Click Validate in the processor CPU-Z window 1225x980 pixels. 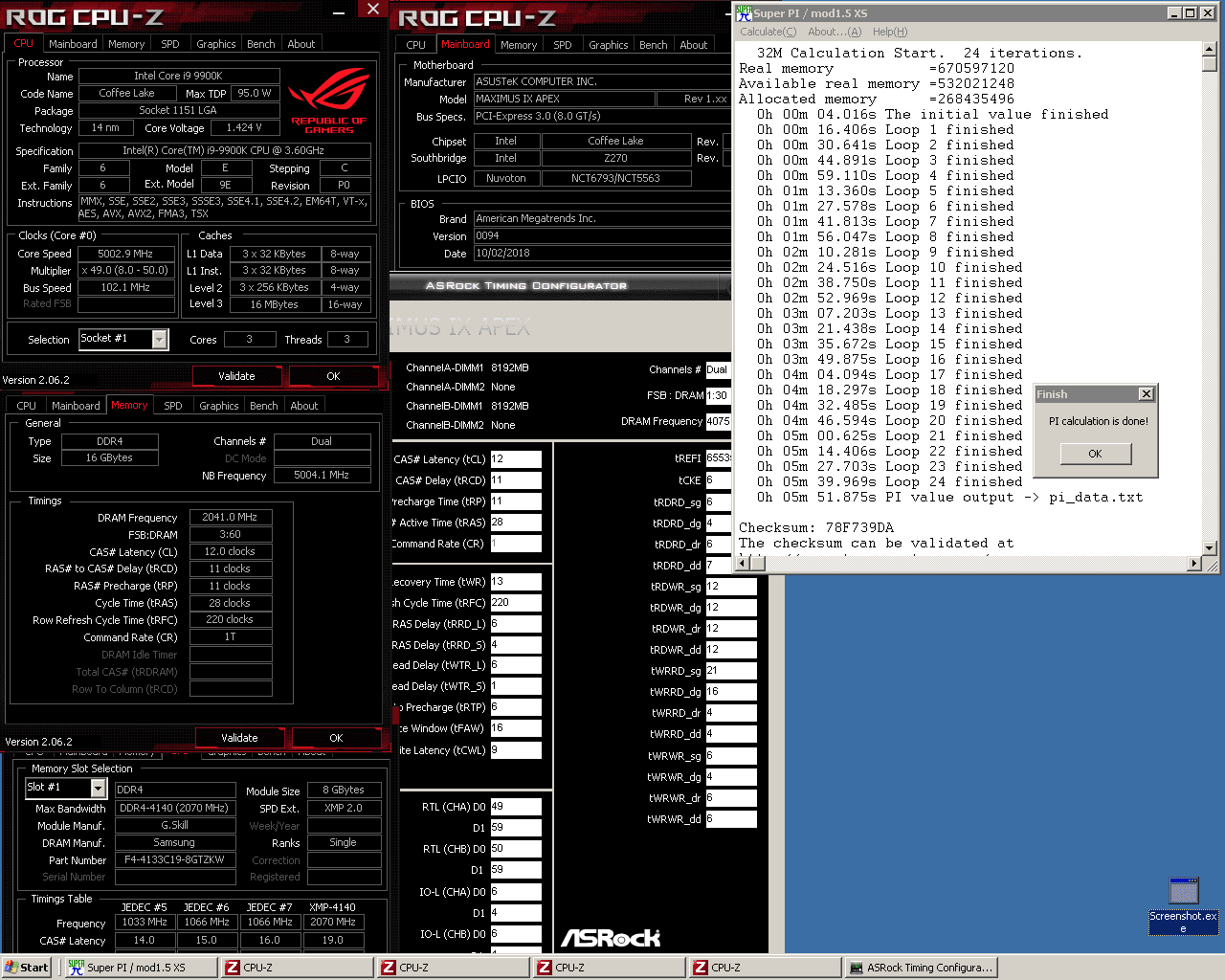(x=236, y=376)
